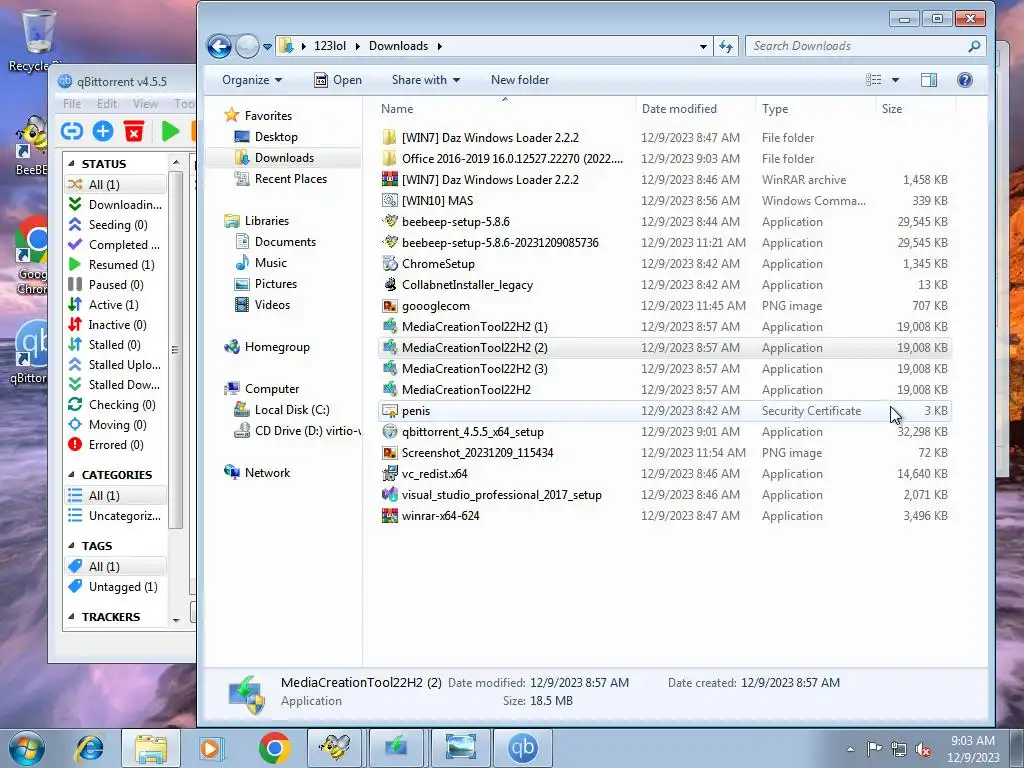This screenshot has height=768, width=1024.
Task: Collapse the STATUS section in qBittorrent
Action: coord(72,164)
